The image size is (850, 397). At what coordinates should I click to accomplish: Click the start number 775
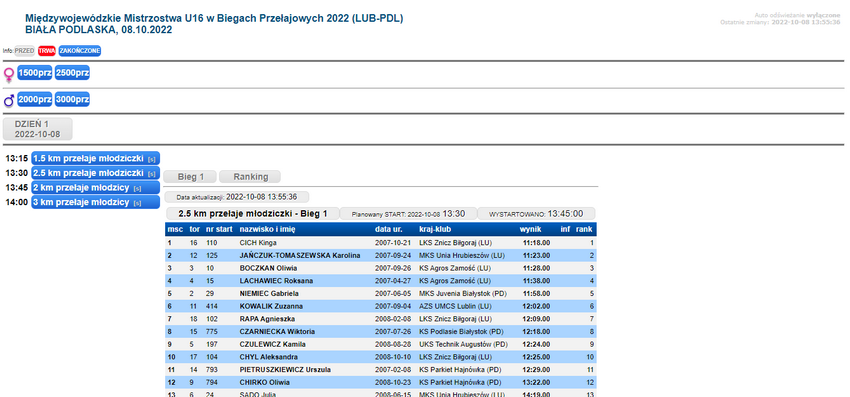point(211,331)
